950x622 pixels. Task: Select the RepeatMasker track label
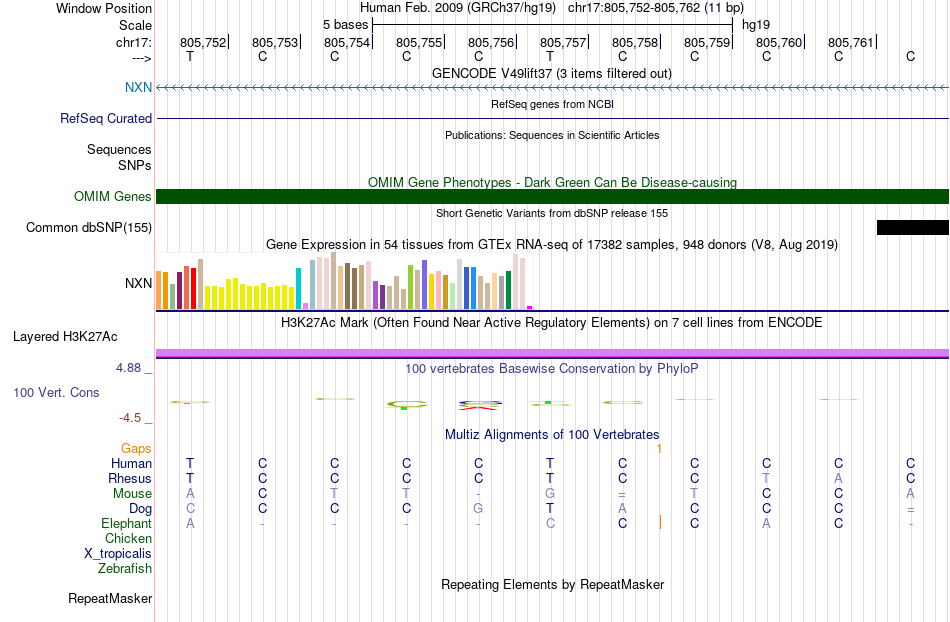click(x=110, y=598)
